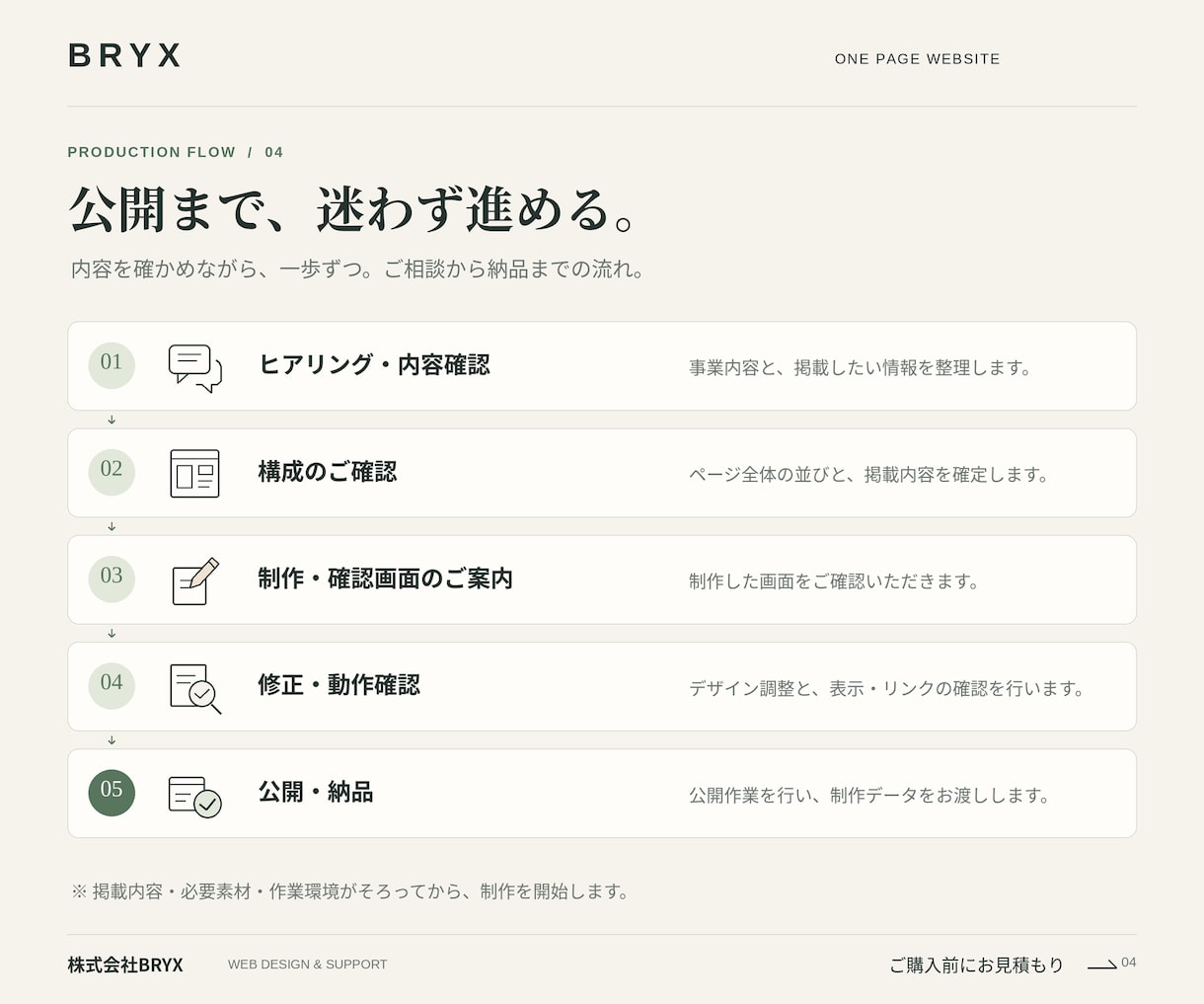The width and height of the screenshot is (1204, 1004).
Task: Click description 公開作業を行い、制作データをお渡しします。
Action: [x=870, y=795]
